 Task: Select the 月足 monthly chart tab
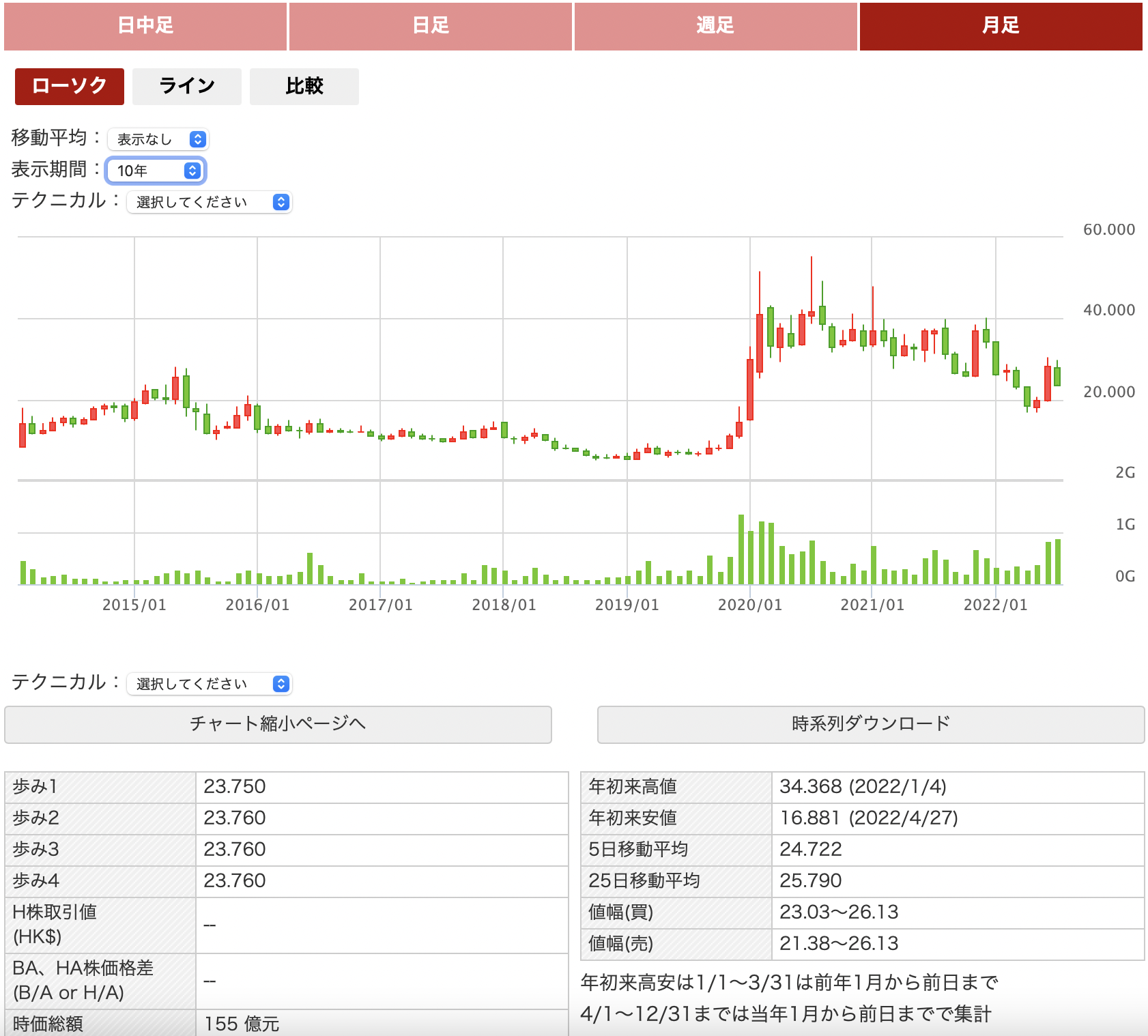pyautogui.click(x=1001, y=26)
